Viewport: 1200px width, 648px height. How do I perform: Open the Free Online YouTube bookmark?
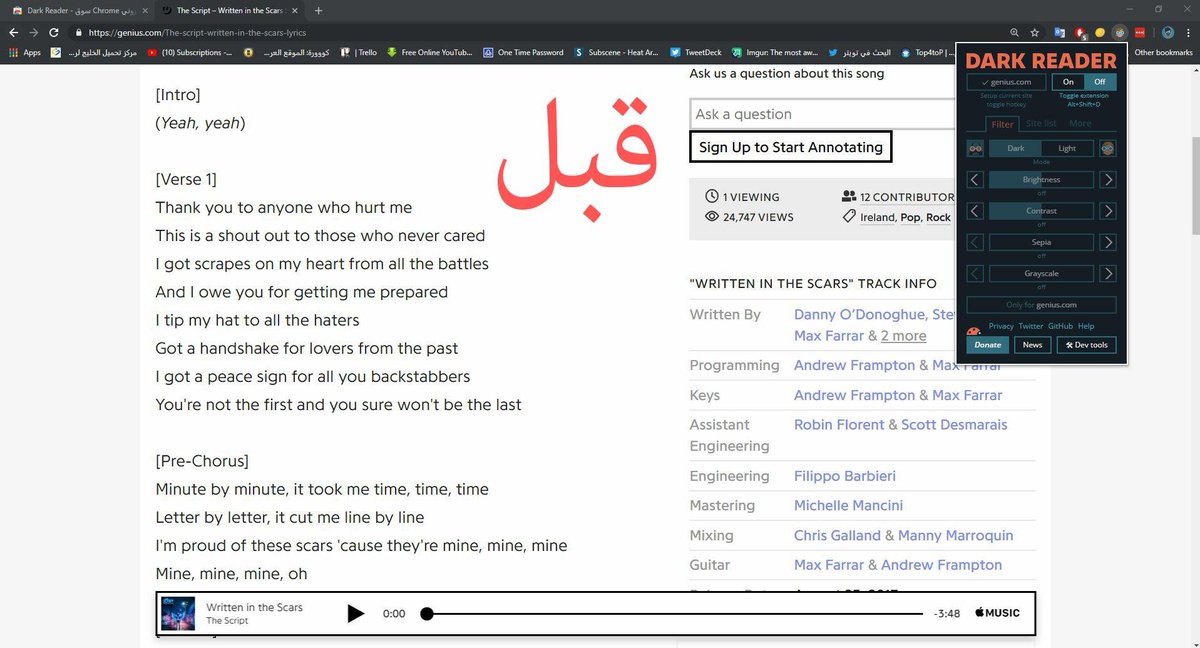429,52
